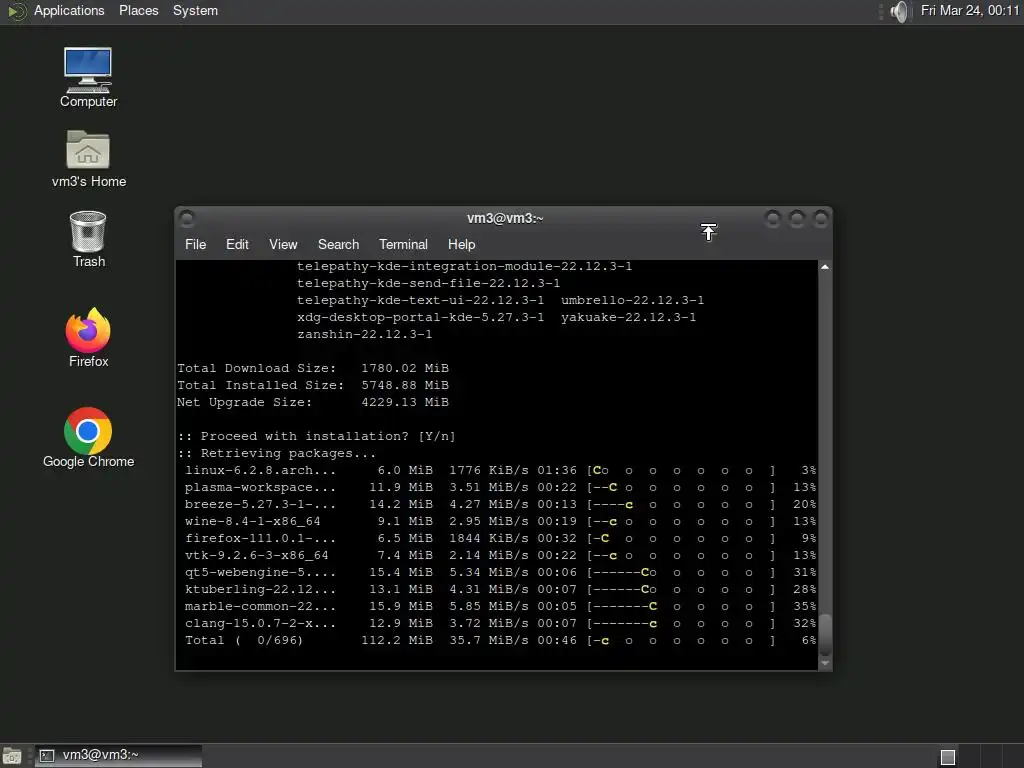Click the yakuake-22.12.3-1 text
This screenshot has width=1024, height=768.
click(628, 317)
